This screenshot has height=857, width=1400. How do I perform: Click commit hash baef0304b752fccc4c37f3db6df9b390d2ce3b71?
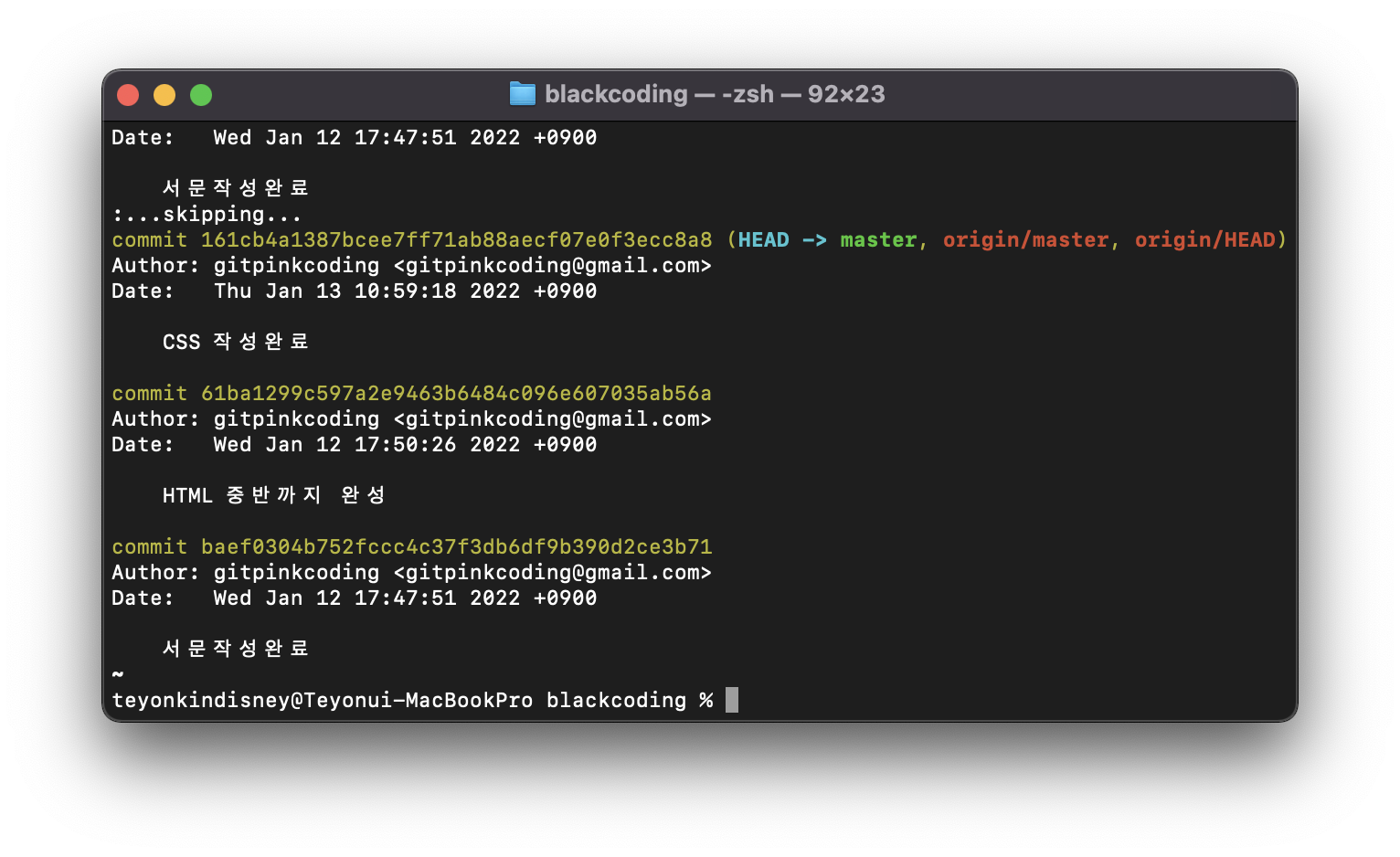click(x=456, y=546)
